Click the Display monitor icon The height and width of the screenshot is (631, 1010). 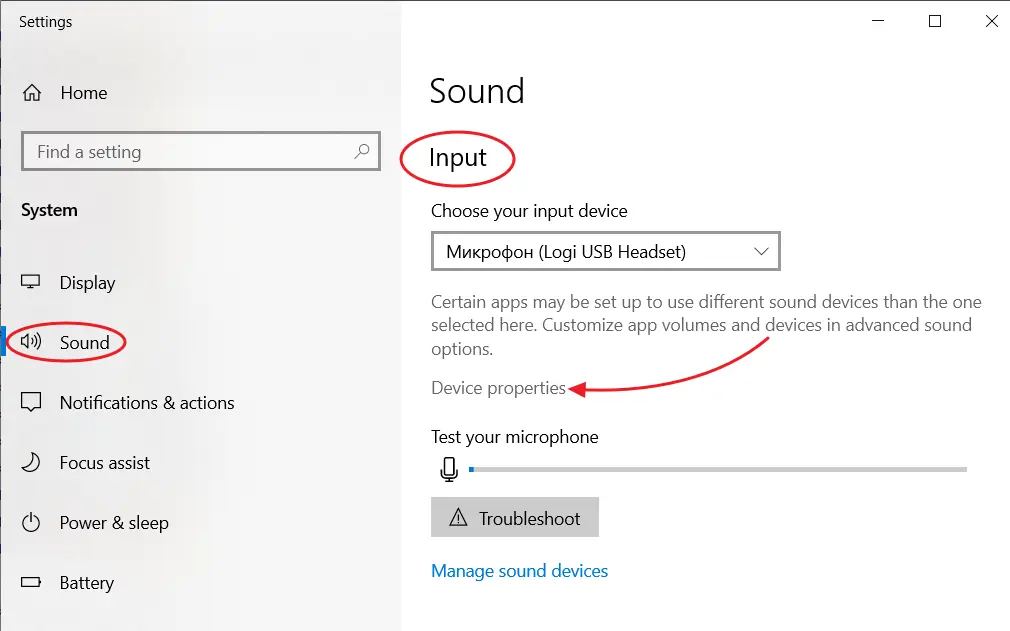(32, 283)
